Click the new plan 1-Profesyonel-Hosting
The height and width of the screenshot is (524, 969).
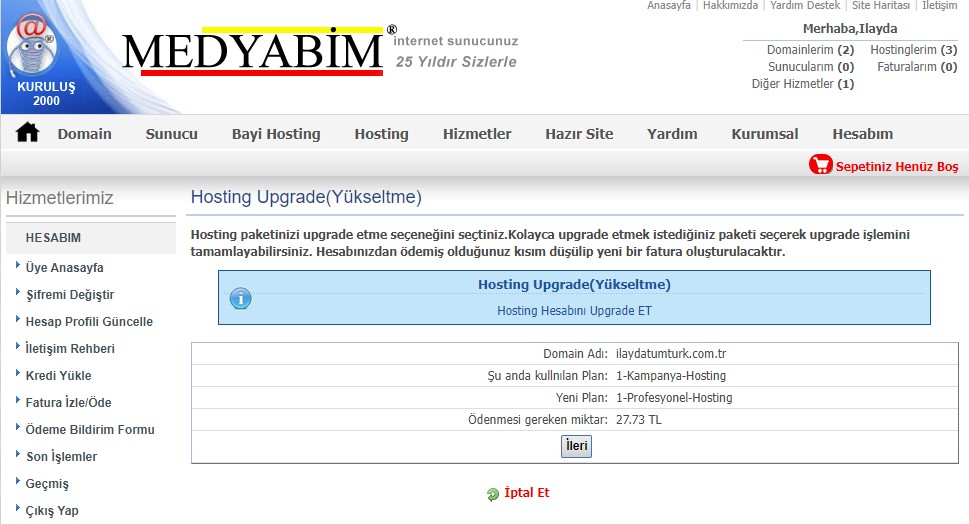[x=674, y=398]
